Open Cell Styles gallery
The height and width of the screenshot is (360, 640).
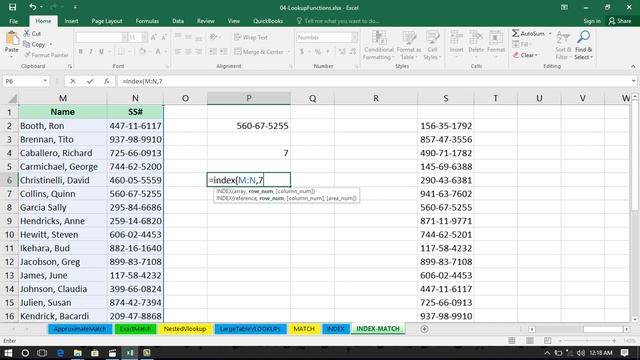click(x=432, y=45)
